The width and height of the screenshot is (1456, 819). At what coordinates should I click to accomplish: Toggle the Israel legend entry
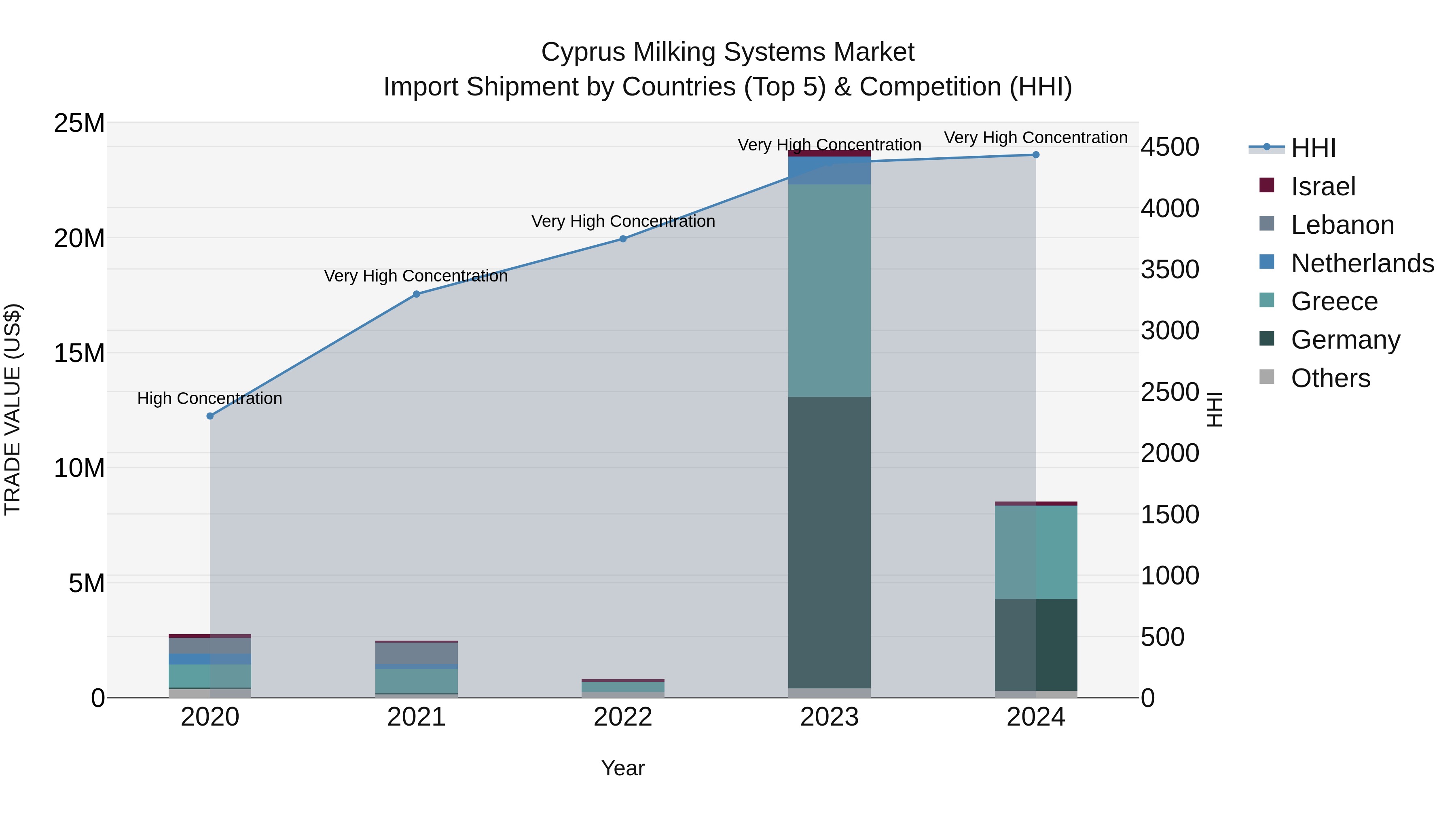(1307, 186)
